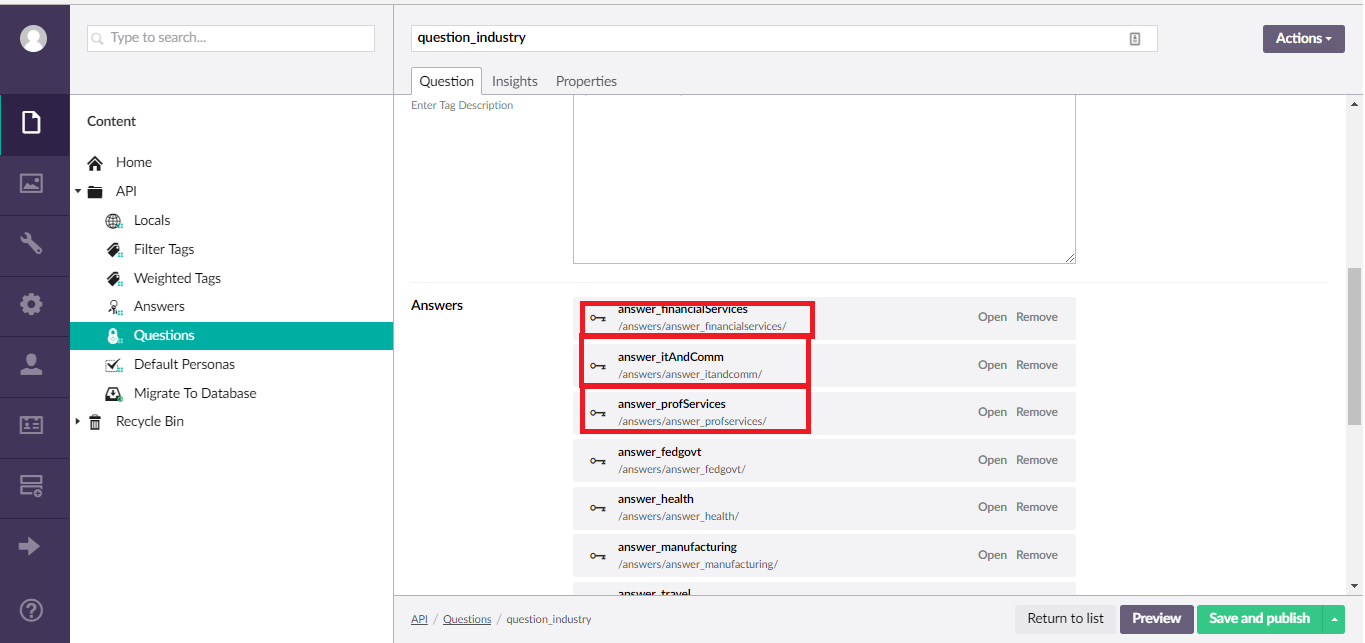Select Home in content tree
The height and width of the screenshot is (643, 1365).
[x=134, y=162]
